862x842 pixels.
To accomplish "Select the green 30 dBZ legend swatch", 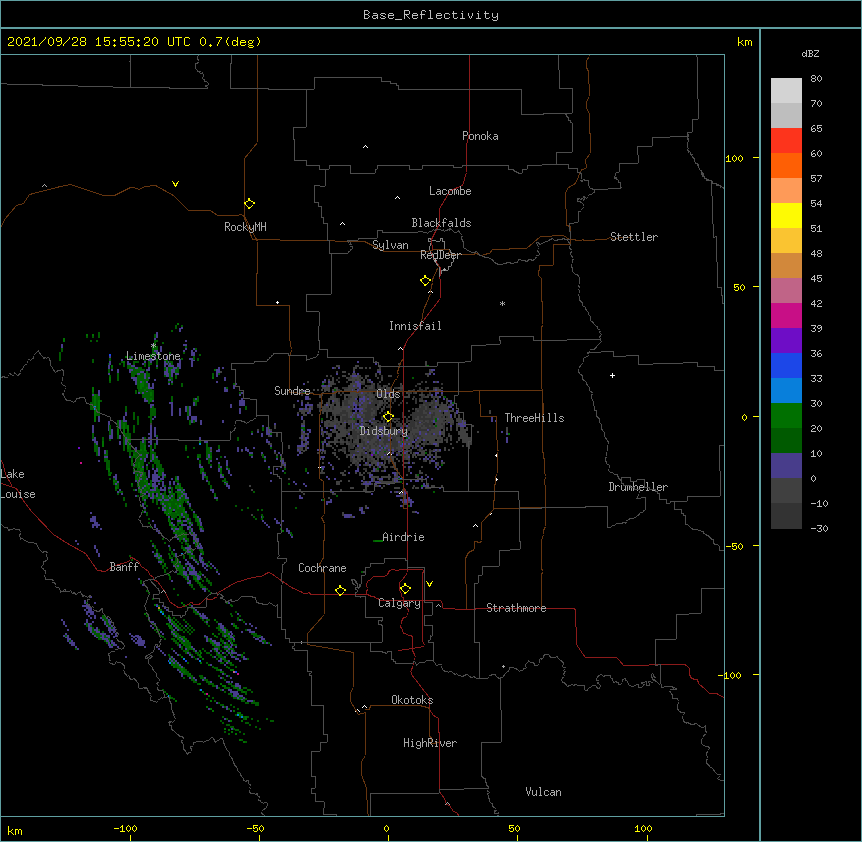I will 786,416.
